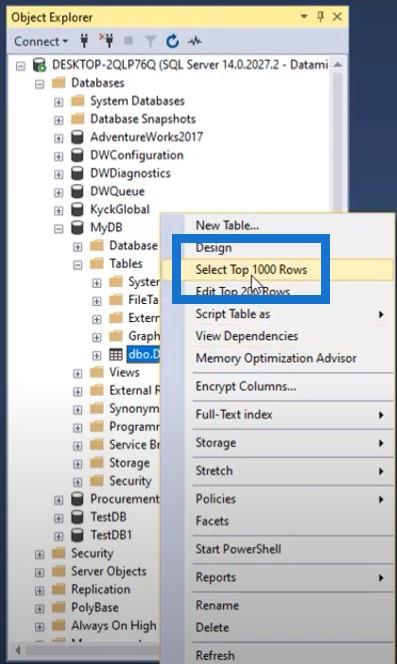The width and height of the screenshot is (397, 664).
Task: Expand the System Databases node
Action: point(58,102)
